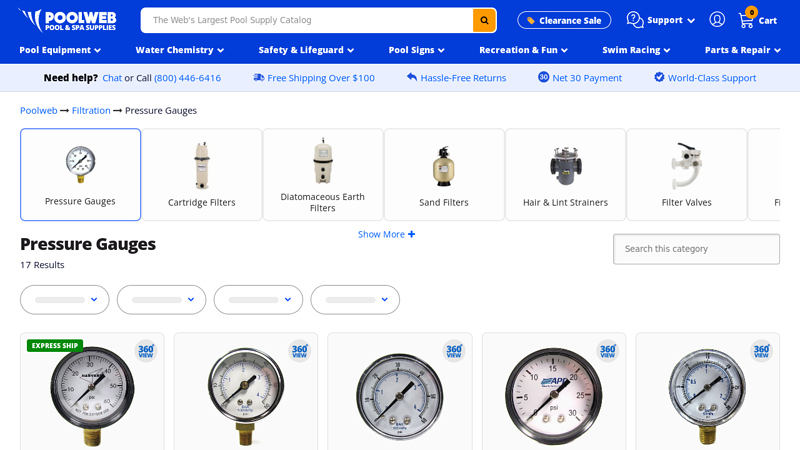Image resolution: width=800 pixels, height=450 pixels.
Task: Open 360 view on second gauge product
Action: coord(299,351)
